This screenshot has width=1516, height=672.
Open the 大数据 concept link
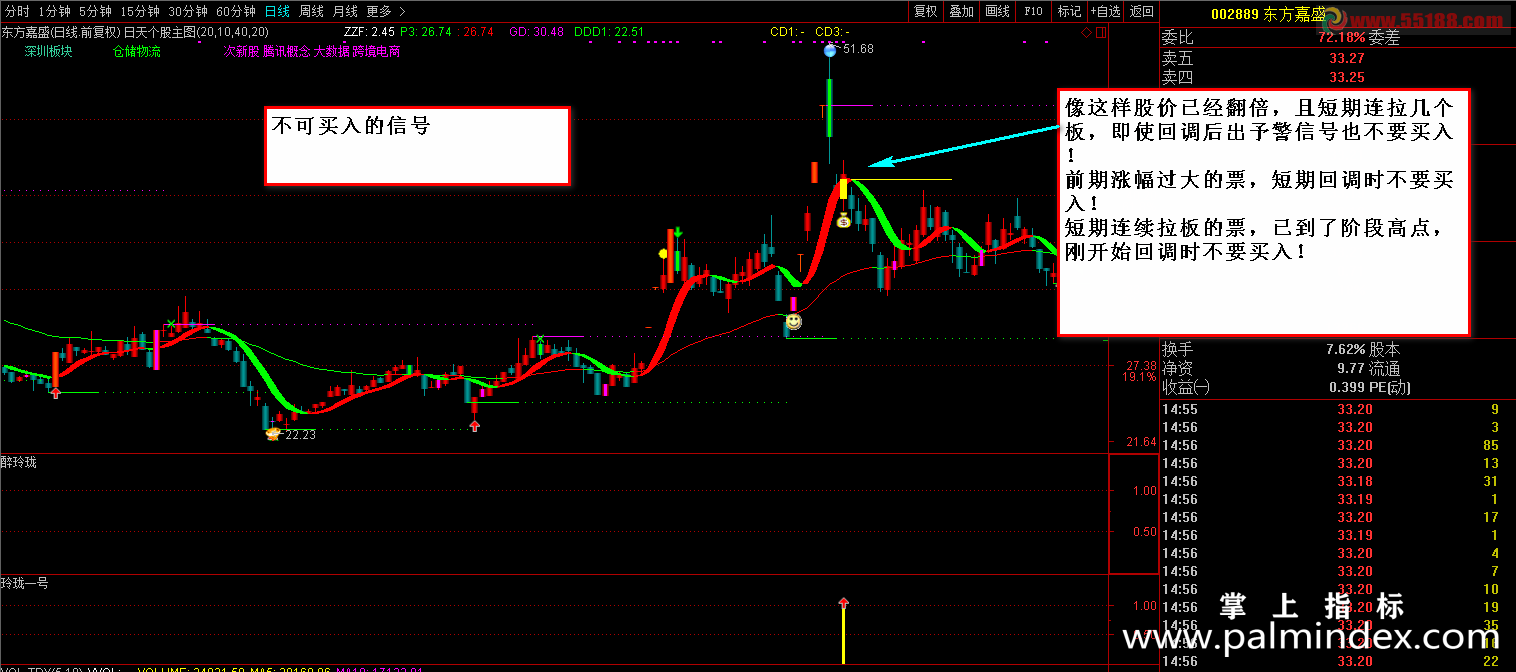[331, 51]
